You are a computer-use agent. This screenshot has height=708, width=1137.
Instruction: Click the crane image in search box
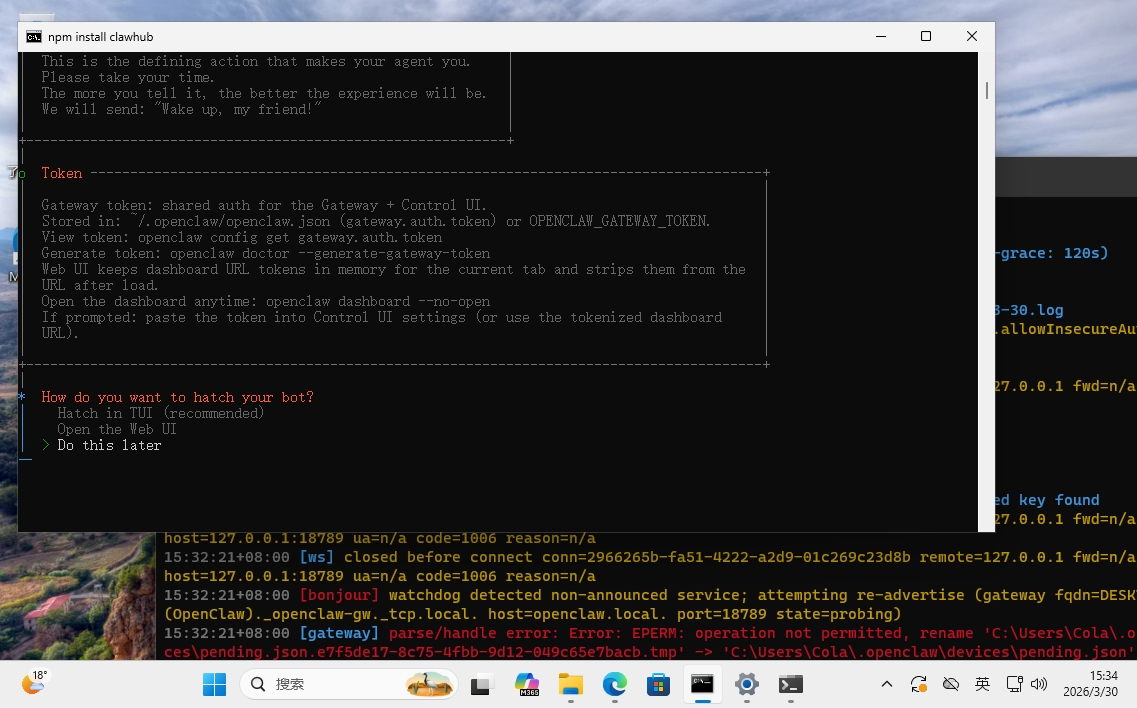[x=429, y=684]
